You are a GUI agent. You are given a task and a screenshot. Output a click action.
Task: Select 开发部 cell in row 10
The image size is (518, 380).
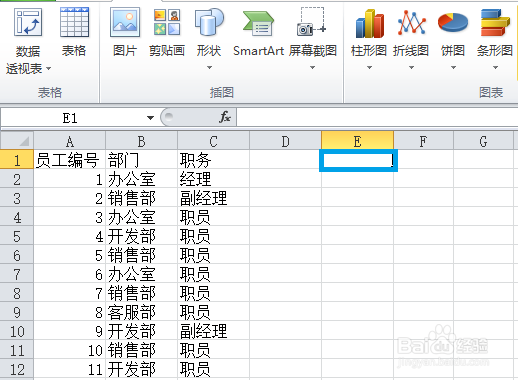pyautogui.click(x=142, y=331)
